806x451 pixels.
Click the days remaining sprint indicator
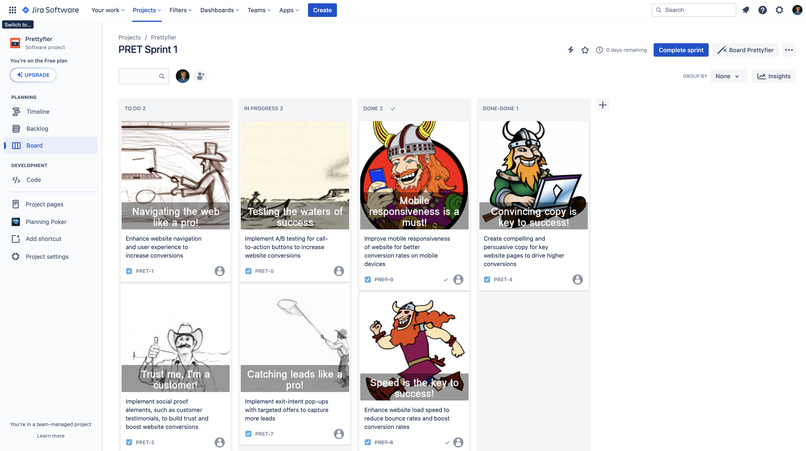pyautogui.click(x=621, y=50)
